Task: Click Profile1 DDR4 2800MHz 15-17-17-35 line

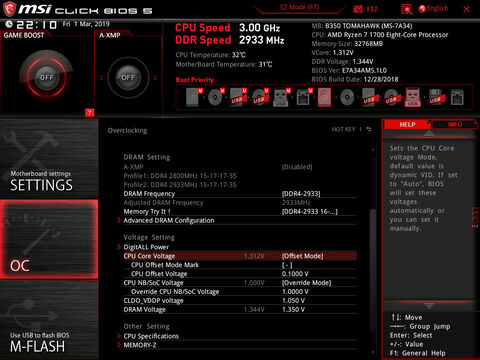Action: 180,176
